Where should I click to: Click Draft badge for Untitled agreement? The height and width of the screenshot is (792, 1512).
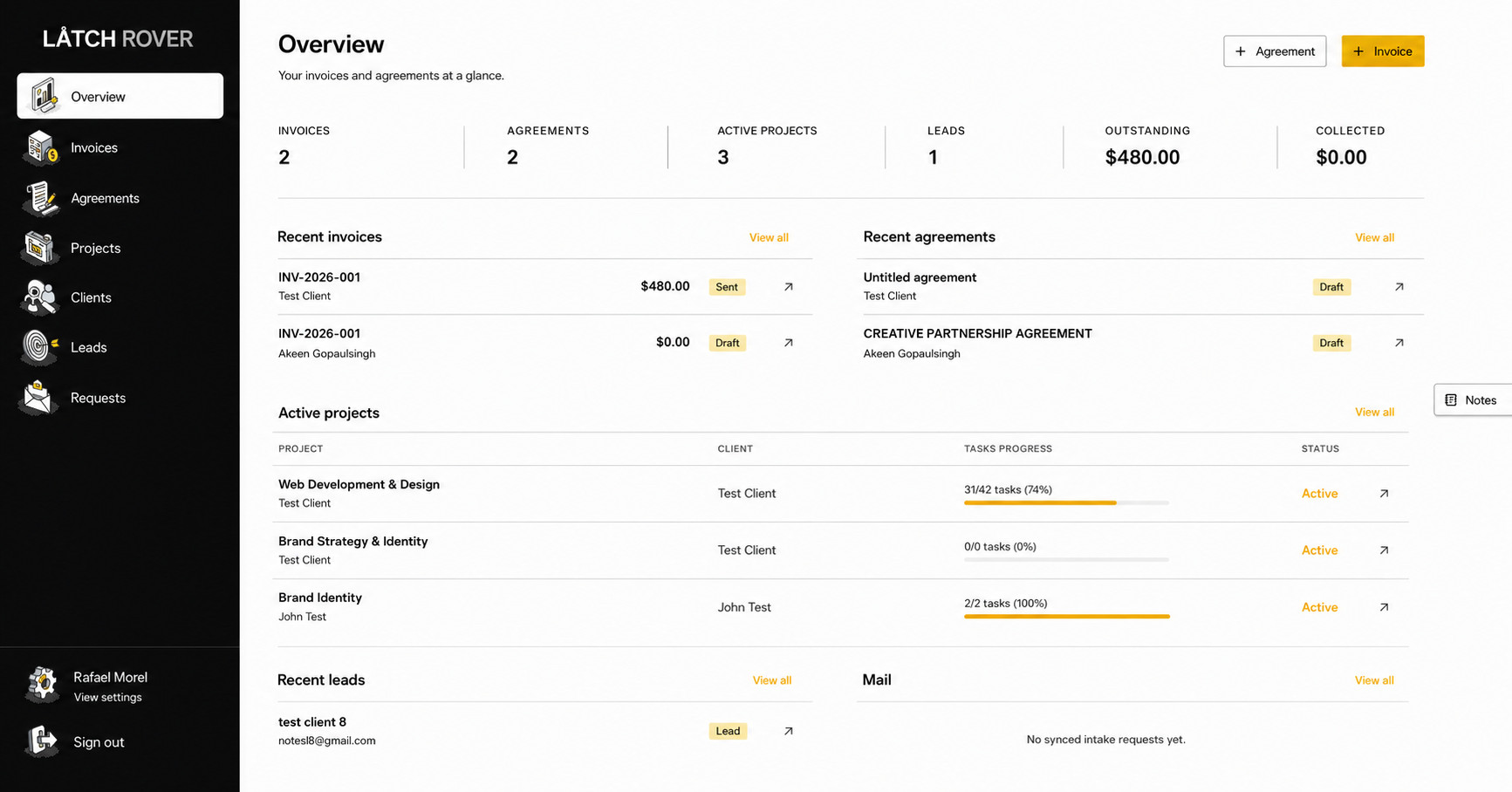pos(1331,287)
